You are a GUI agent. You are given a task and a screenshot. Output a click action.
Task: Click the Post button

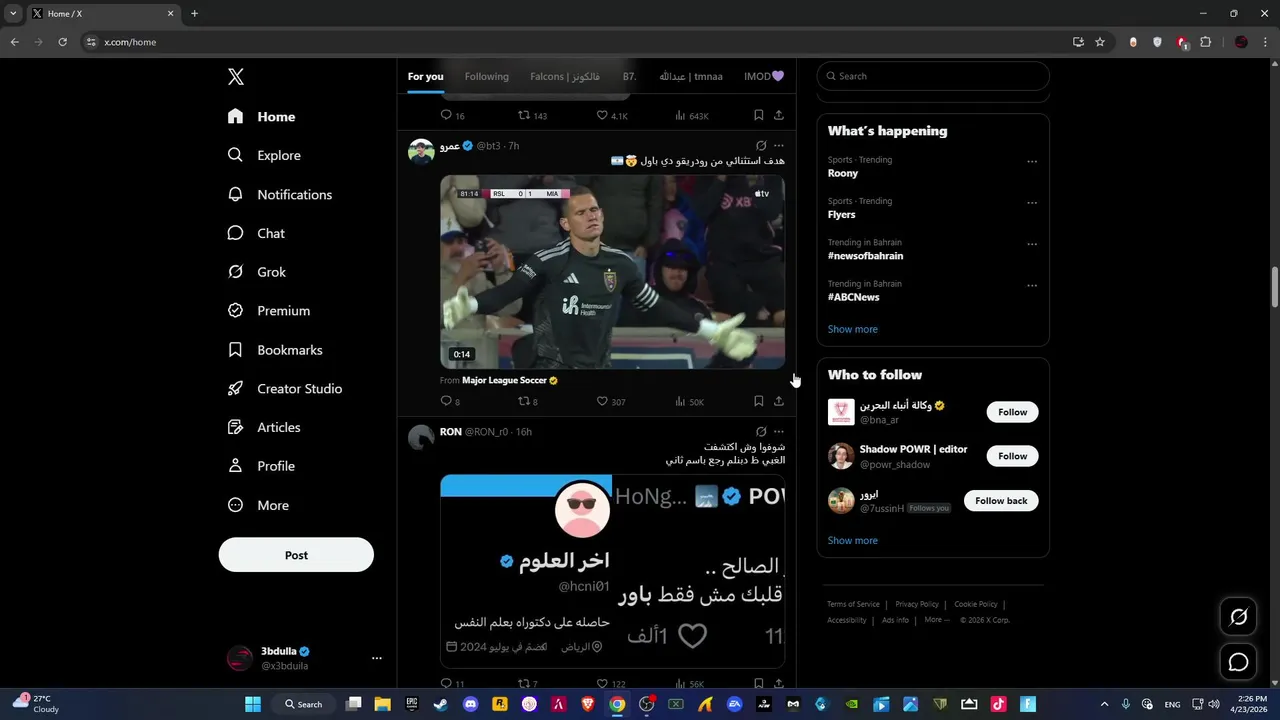click(x=296, y=555)
